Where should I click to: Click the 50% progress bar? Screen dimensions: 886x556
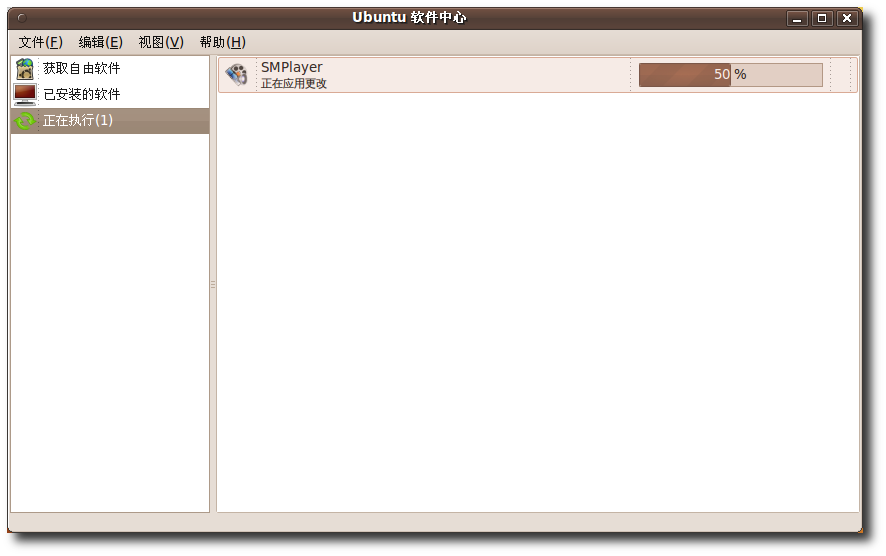(731, 75)
